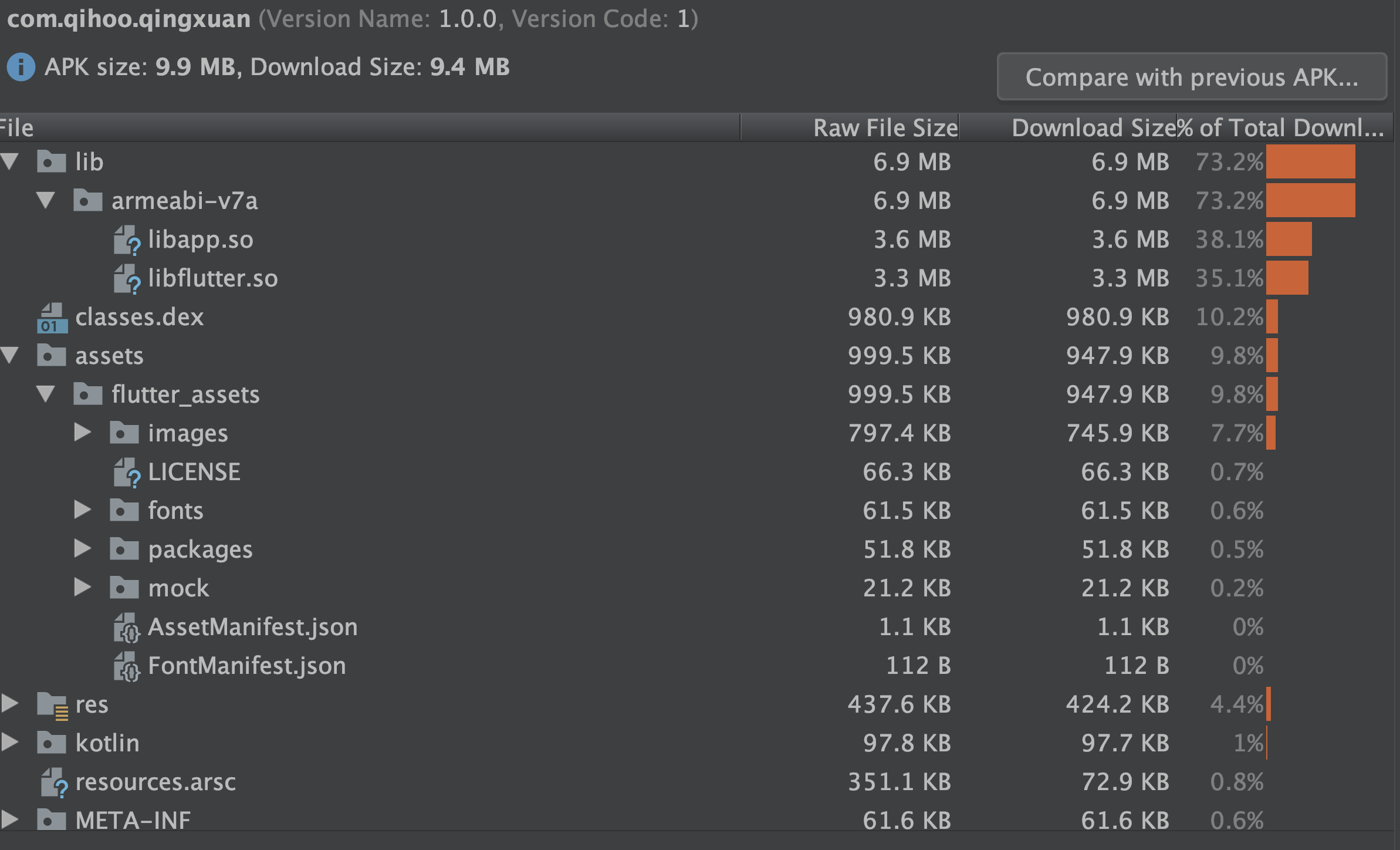
Task: Click the com.qihoo.qingxuan package name
Action: coord(128,19)
